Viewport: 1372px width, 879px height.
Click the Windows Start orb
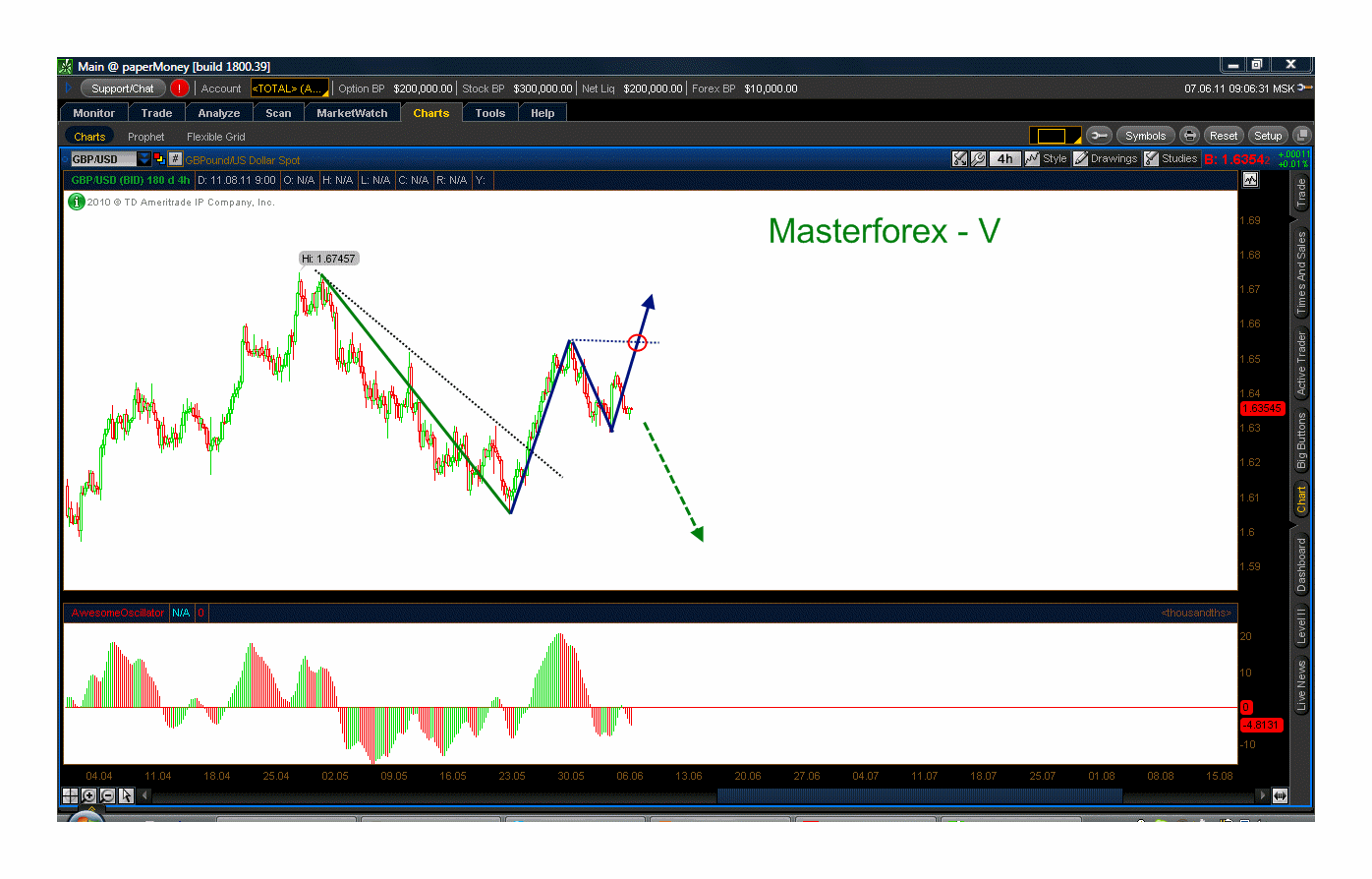coord(86,816)
